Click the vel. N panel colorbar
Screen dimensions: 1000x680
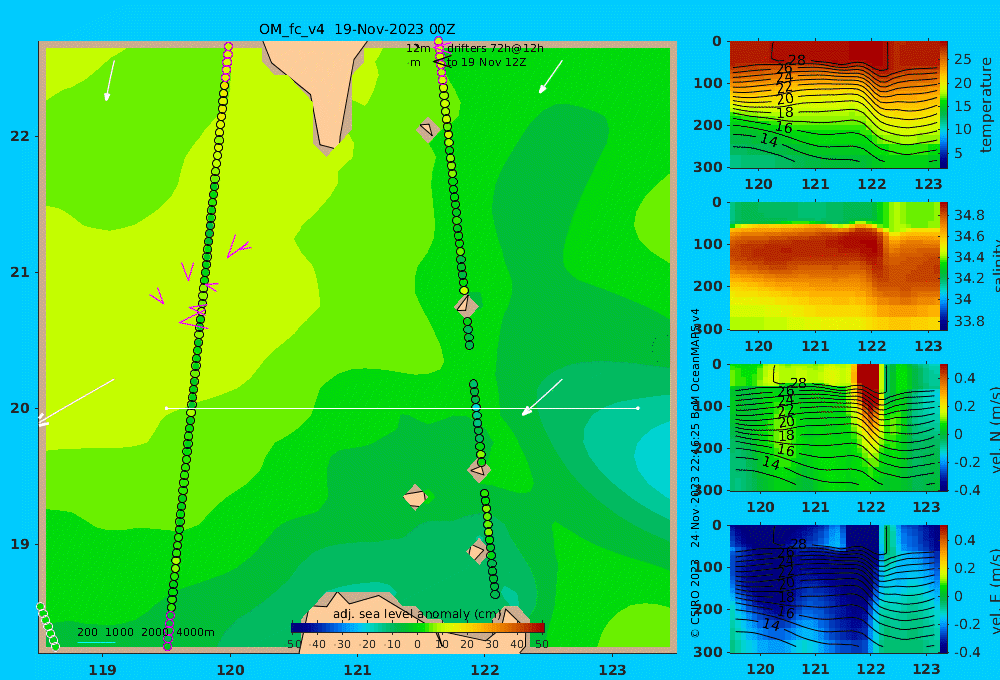click(x=944, y=427)
